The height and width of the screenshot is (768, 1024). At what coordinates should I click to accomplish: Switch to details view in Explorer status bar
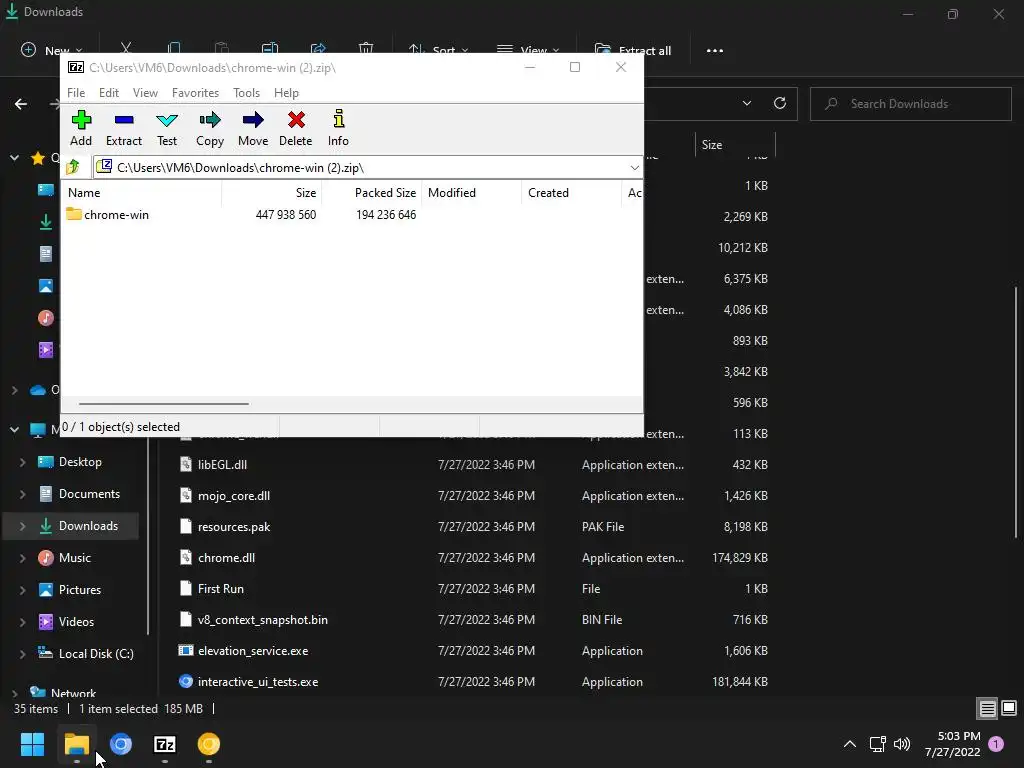987,708
